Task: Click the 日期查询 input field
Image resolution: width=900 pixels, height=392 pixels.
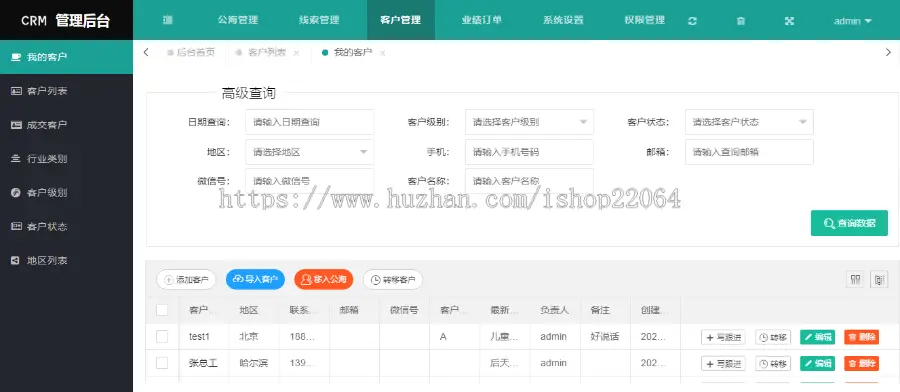Action: pyautogui.click(x=309, y=122)
